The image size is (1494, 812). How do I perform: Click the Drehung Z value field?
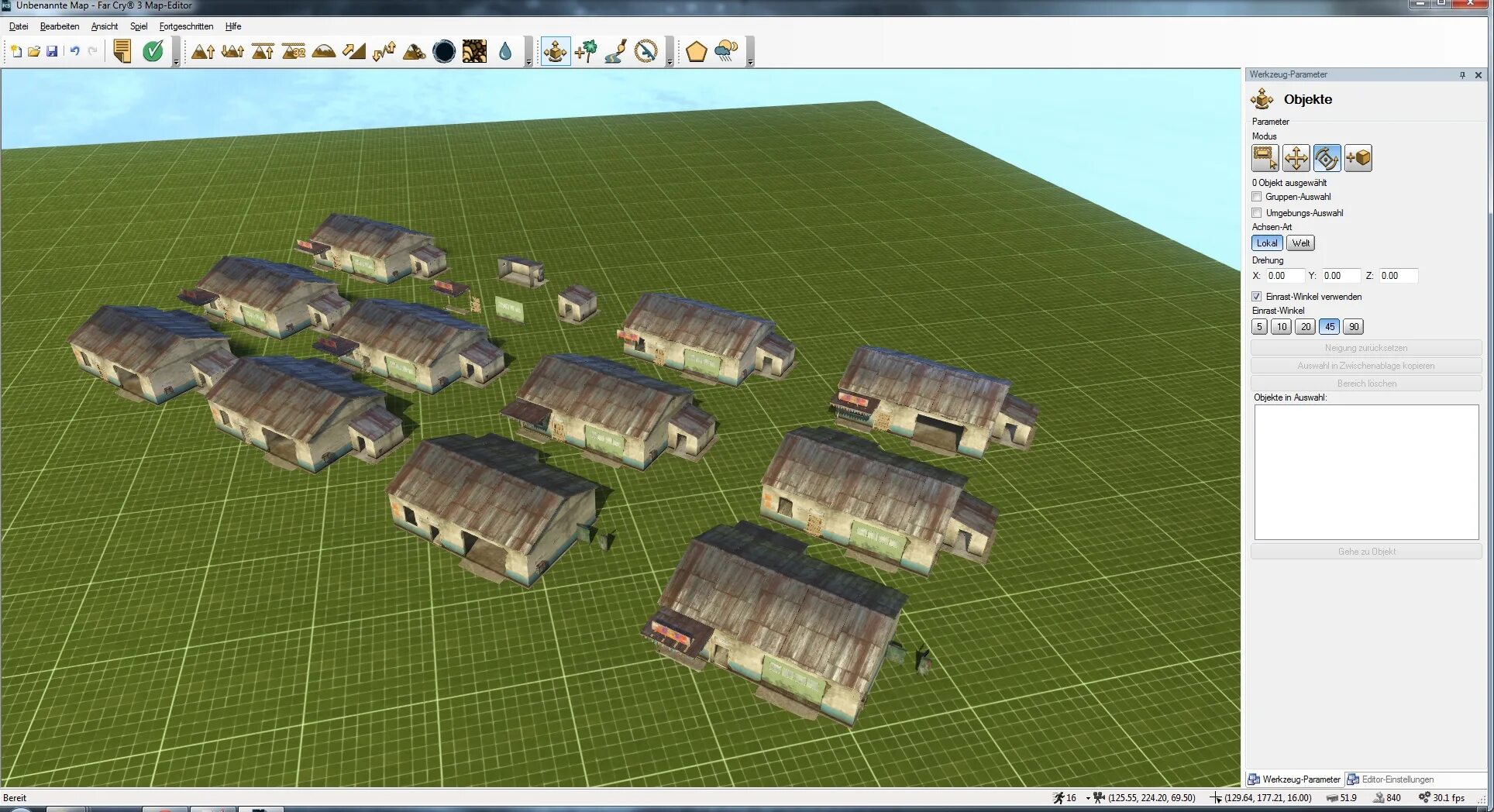[x=1399, y=276]
